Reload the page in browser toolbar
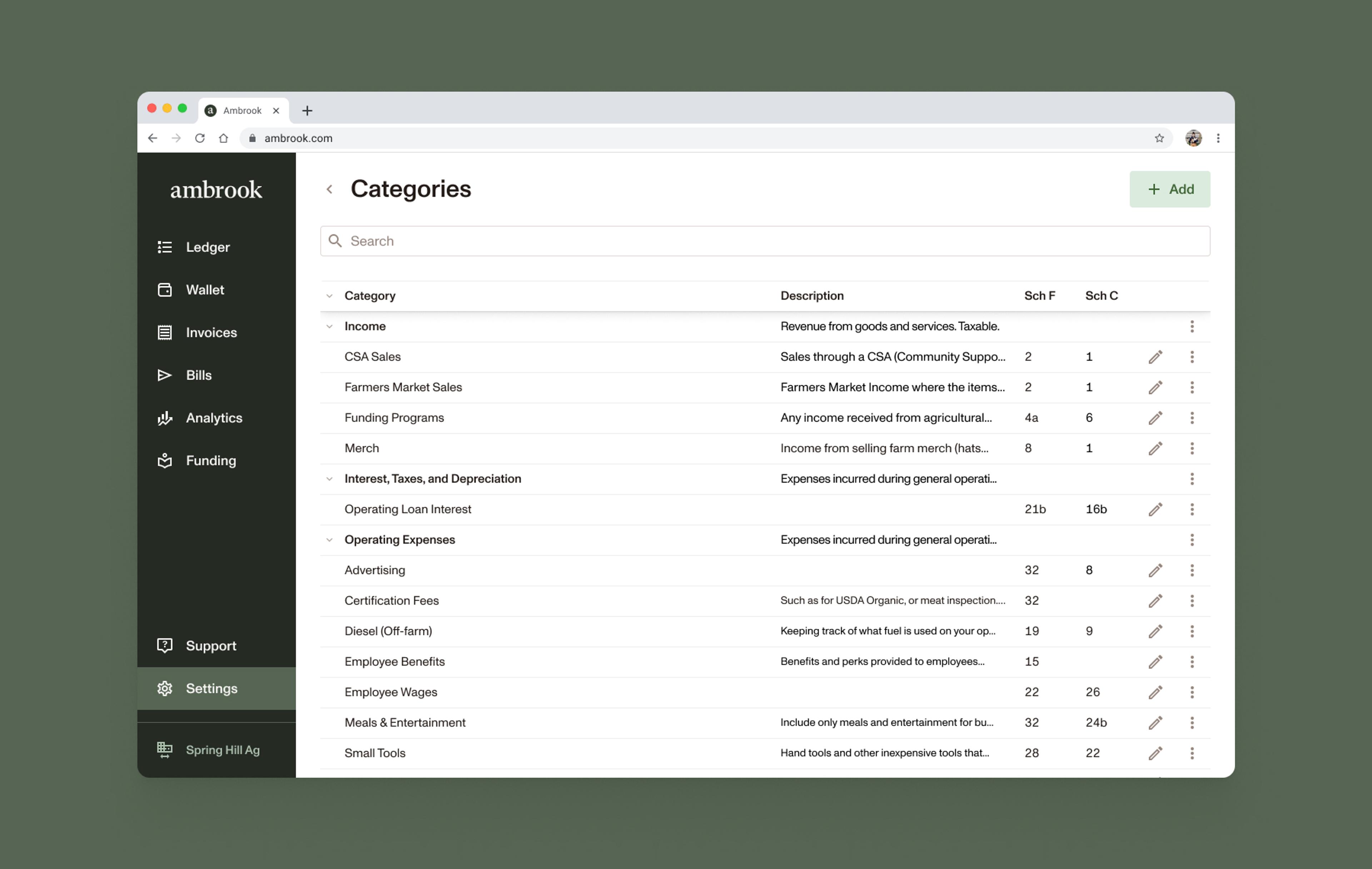 [x=199, y=139]
